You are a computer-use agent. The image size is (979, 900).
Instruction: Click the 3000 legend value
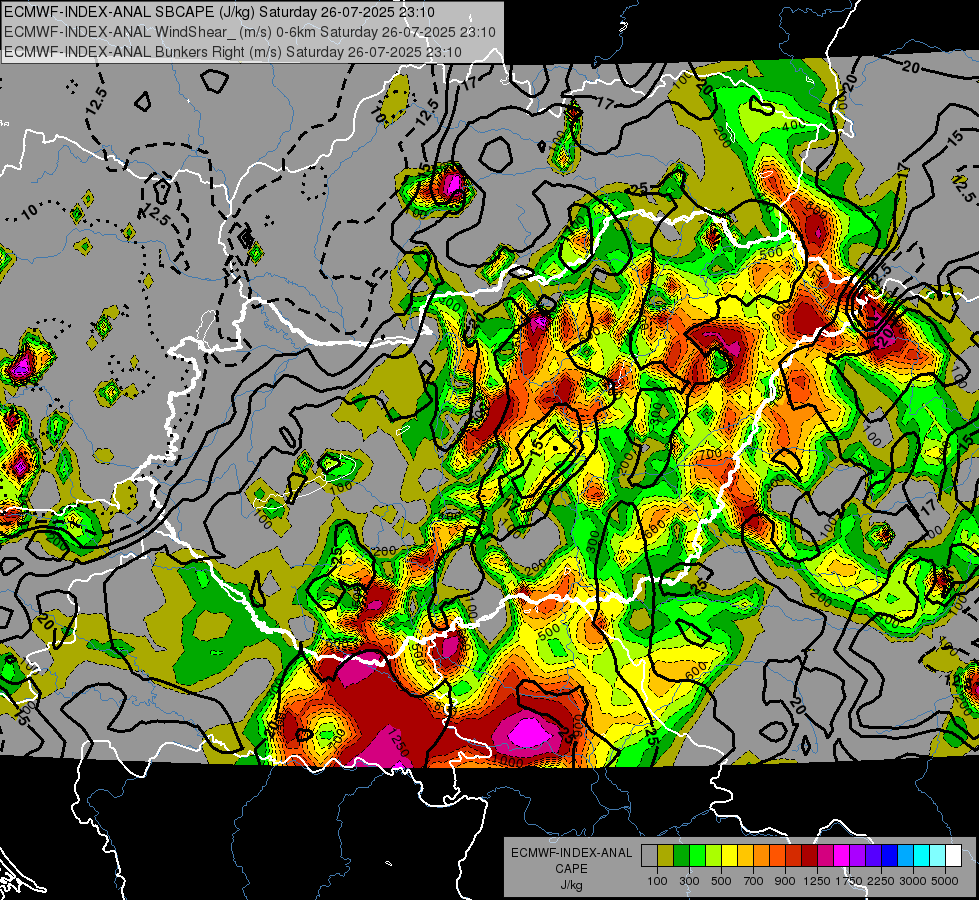click(x=913, y=881)
